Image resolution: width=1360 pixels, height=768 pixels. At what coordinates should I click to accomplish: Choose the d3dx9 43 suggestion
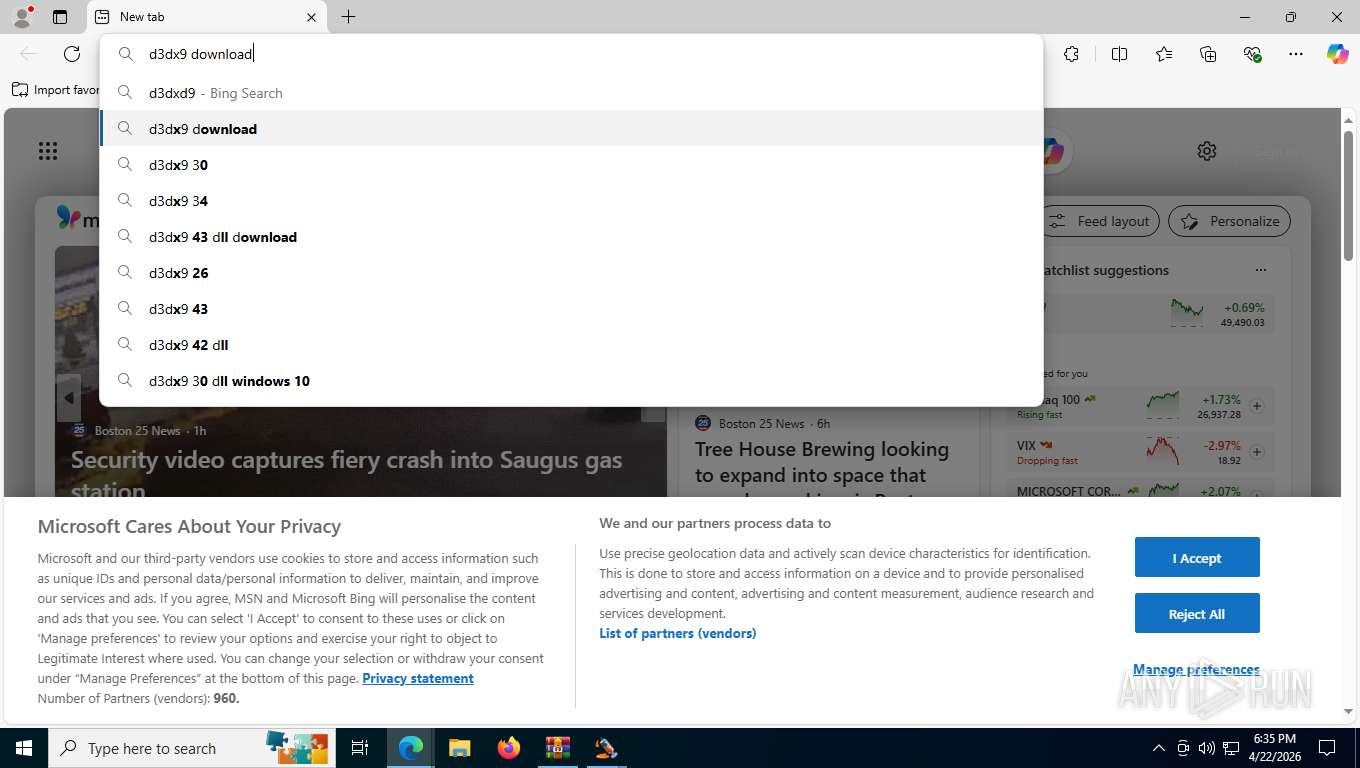[x=571, y=309]
